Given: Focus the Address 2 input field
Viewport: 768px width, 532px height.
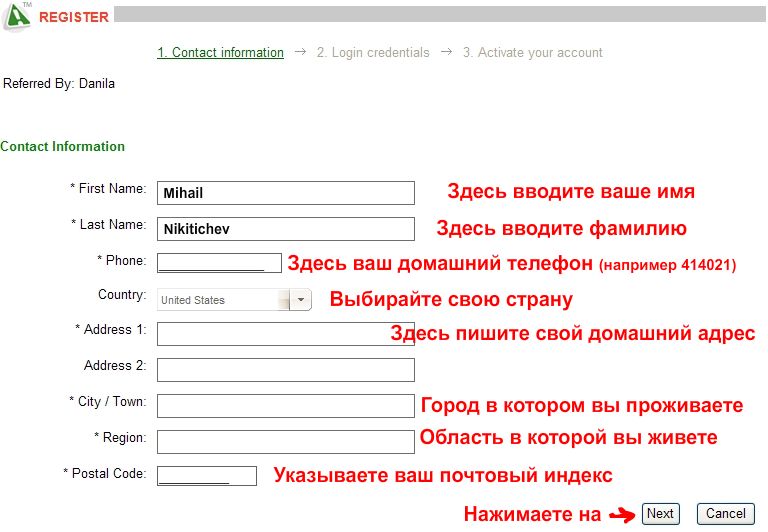Looking at the screenshot, I should [x=286, y=370].
